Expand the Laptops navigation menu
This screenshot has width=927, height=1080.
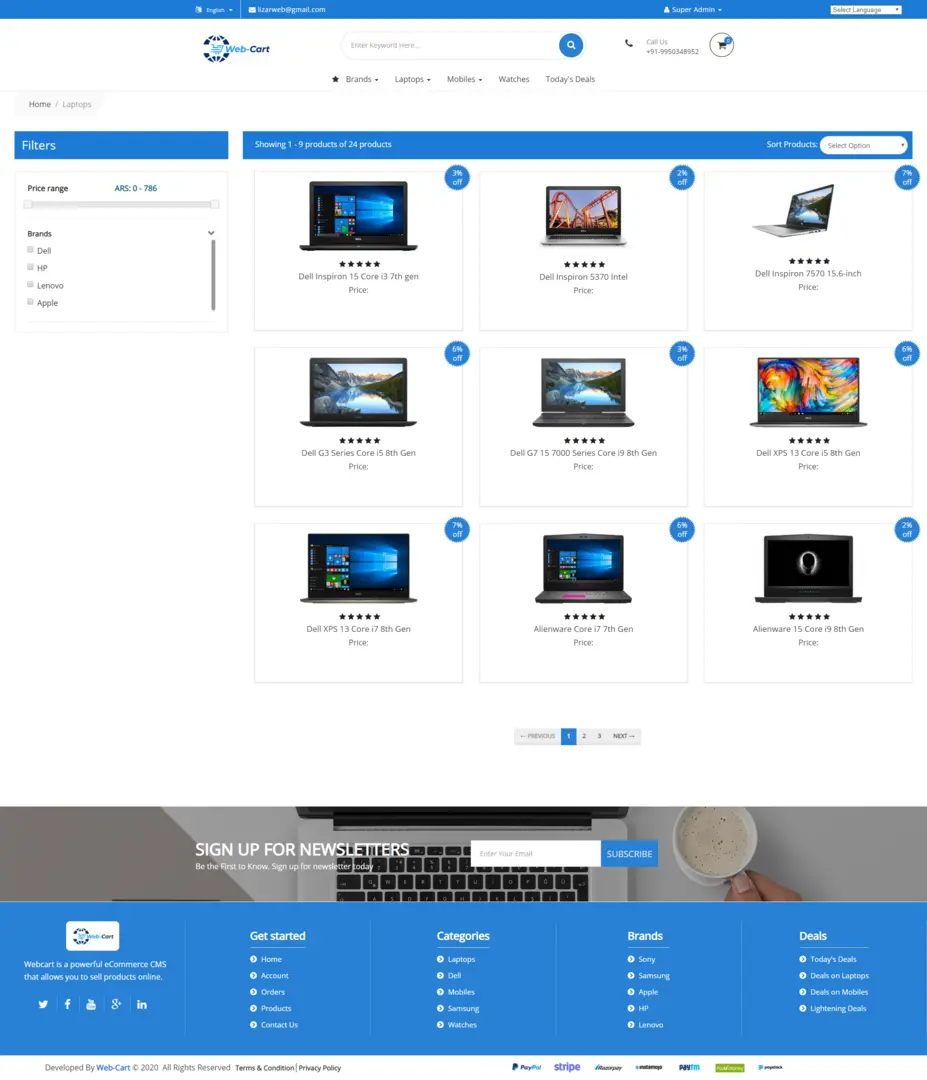tap(413, 79)
